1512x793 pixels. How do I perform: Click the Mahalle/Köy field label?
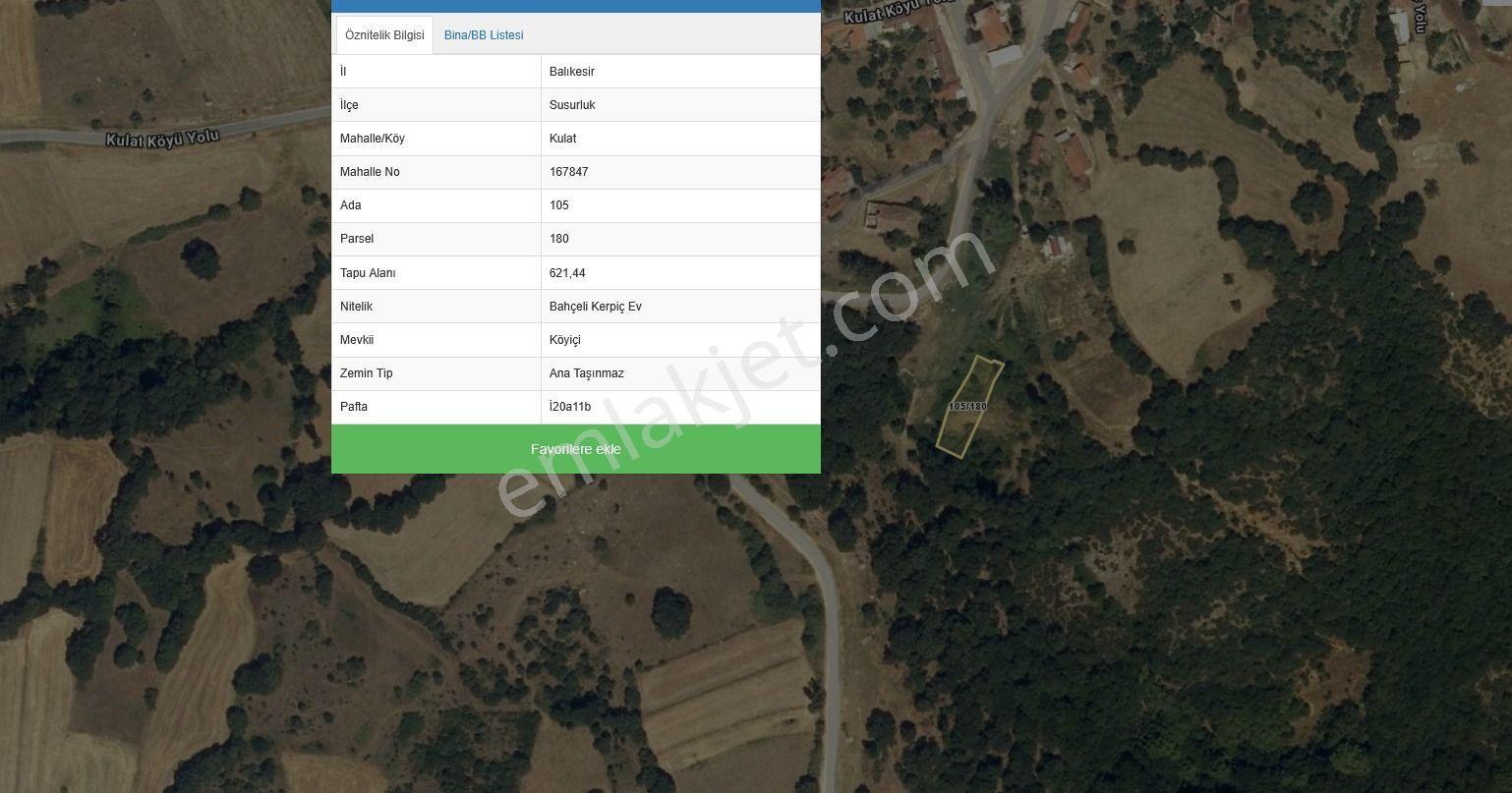(373, 139)
